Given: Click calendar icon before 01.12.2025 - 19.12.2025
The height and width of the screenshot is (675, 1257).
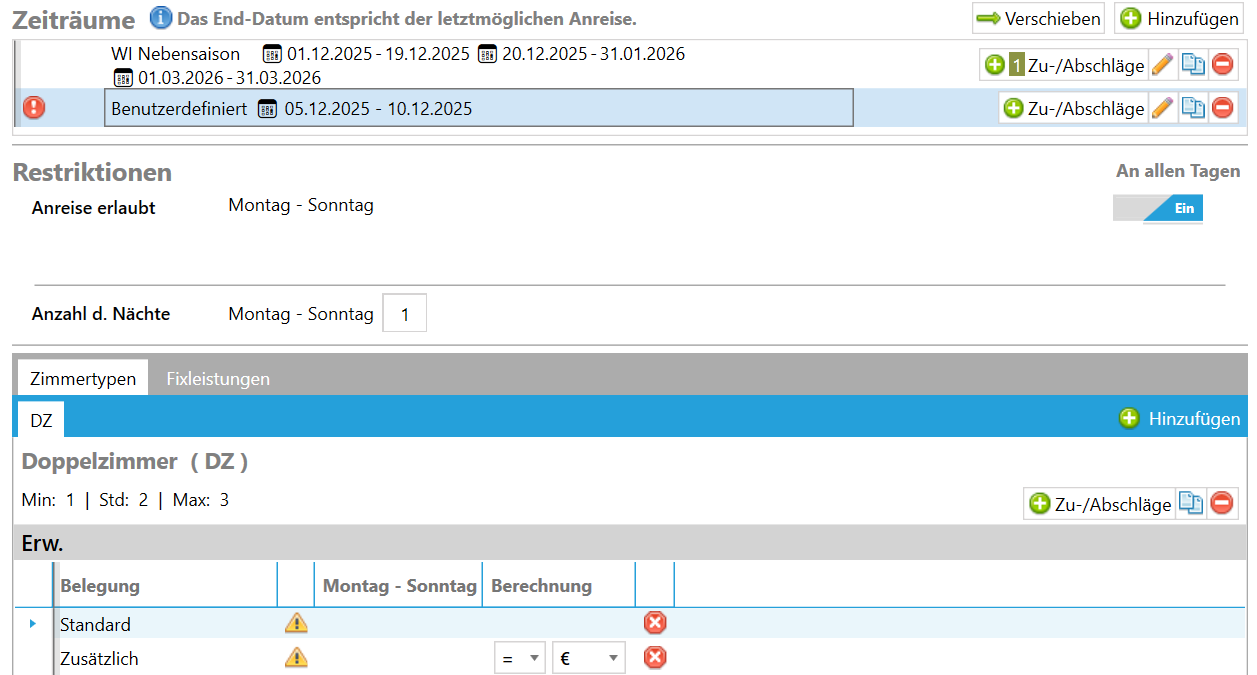Looking at the screenshot, I should coord(271,54).
